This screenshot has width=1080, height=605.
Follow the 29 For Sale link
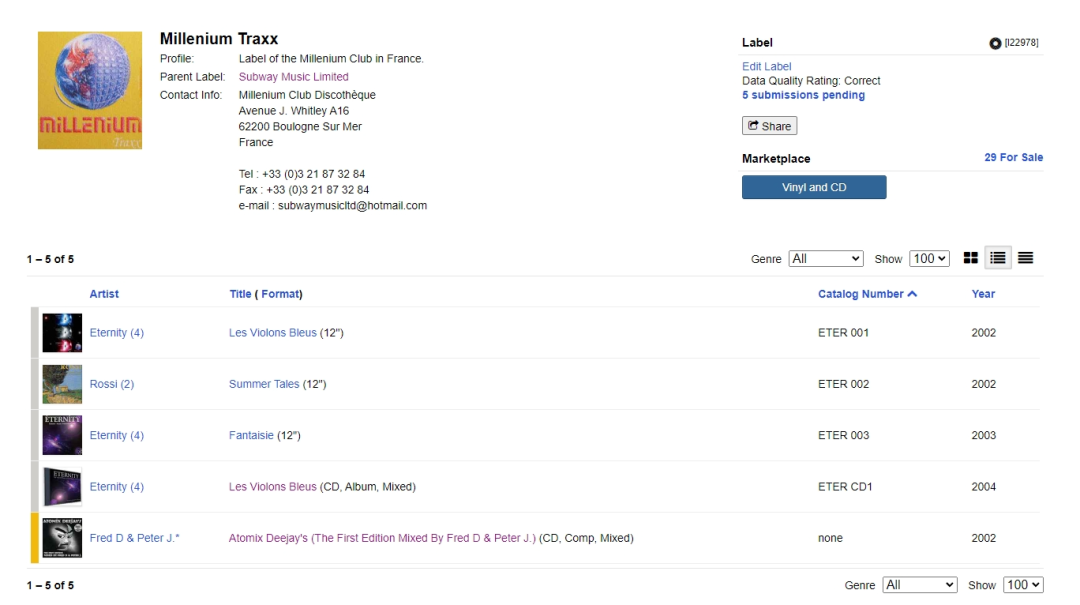coord(1013,158)
